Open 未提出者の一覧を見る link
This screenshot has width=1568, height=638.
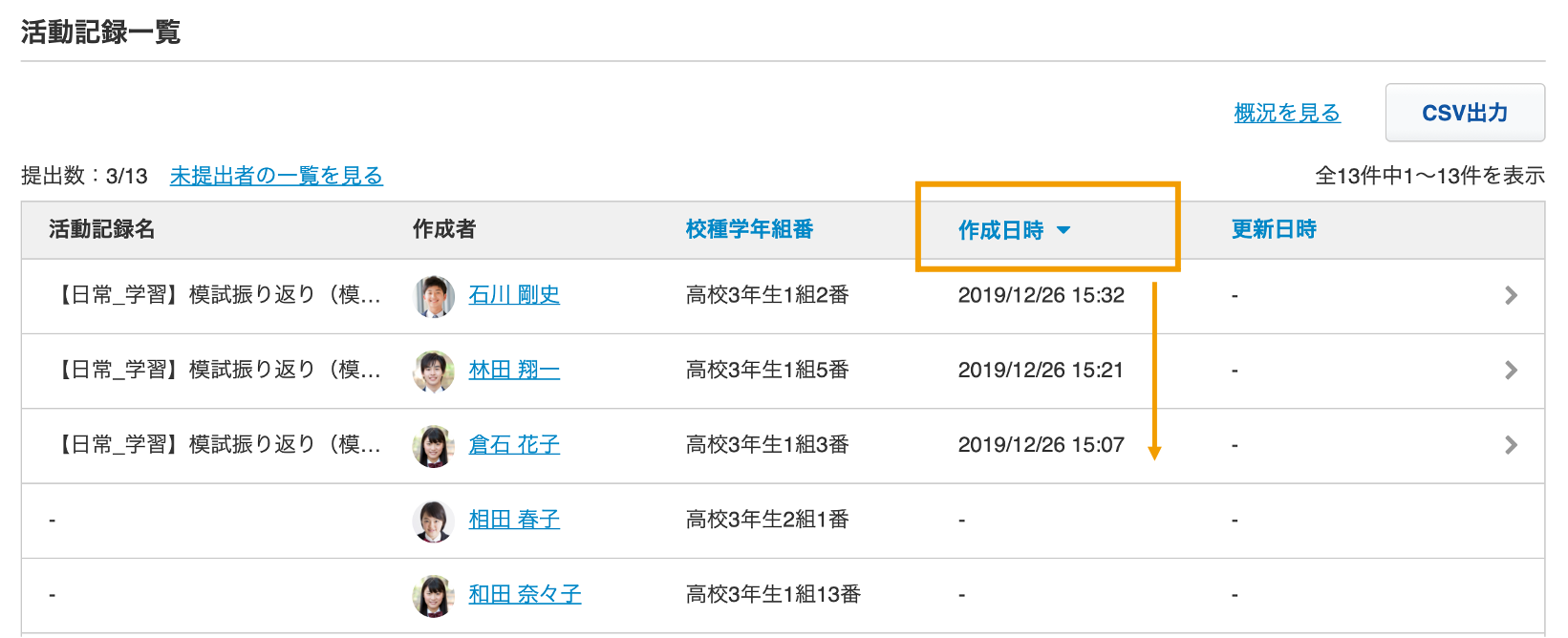pos(276,176)
